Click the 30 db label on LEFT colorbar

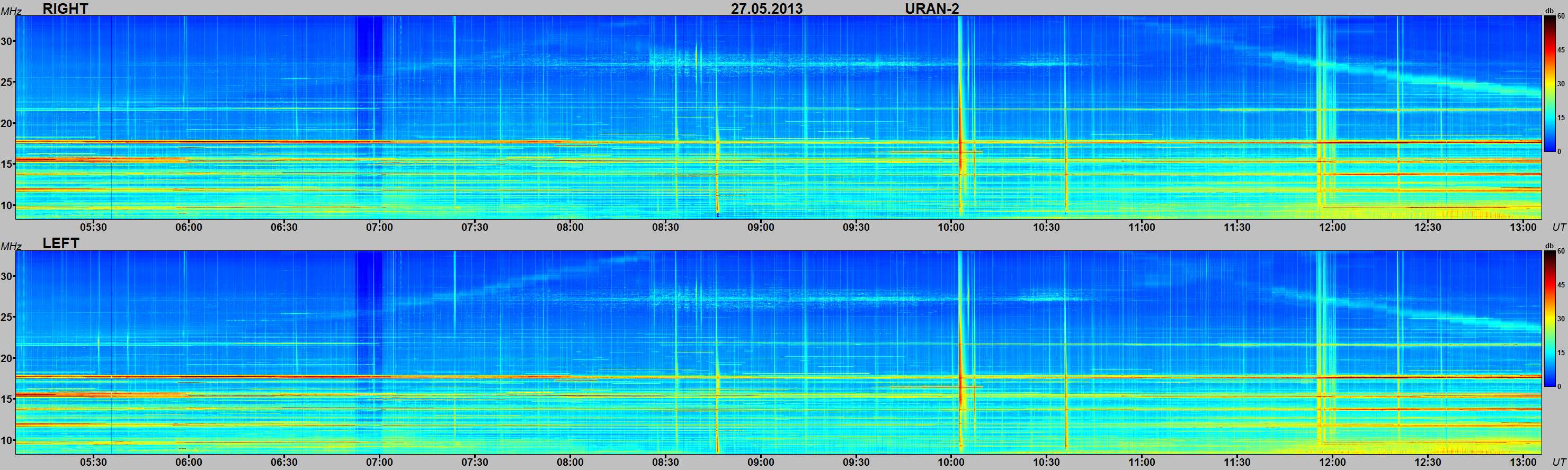[1561, 319]
